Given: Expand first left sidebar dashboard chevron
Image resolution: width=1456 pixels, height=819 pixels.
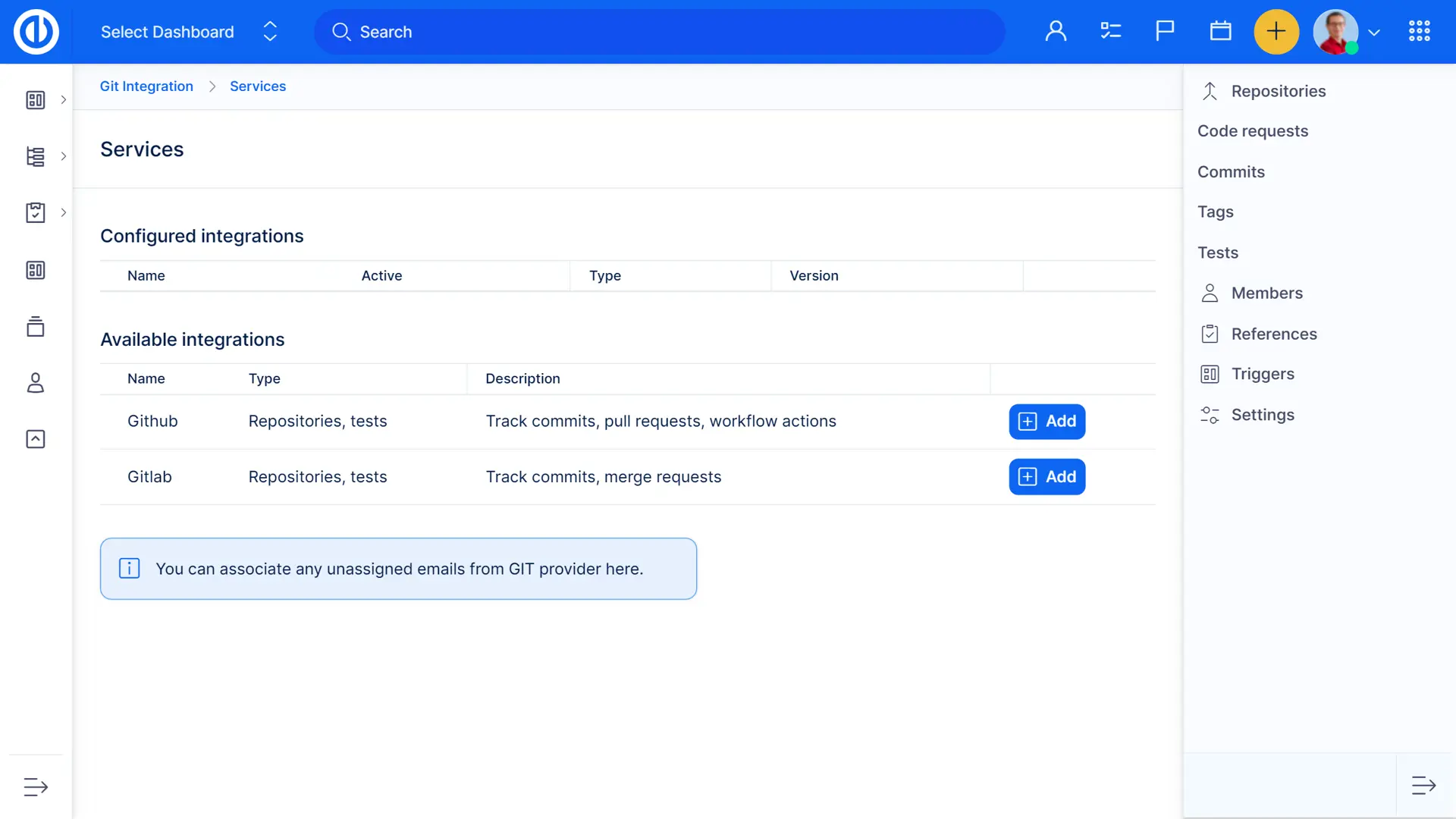Looking at the screenshot, I should point(64,100).
